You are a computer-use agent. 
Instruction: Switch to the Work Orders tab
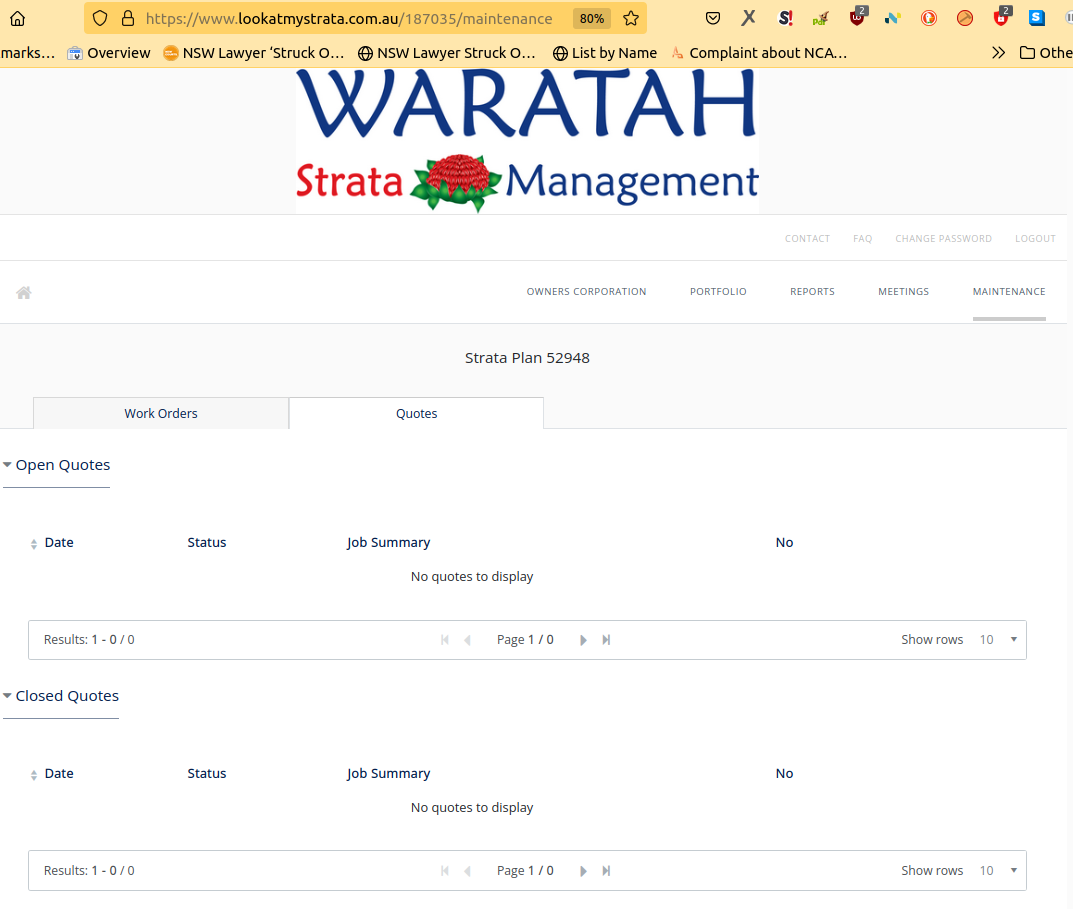[x=161, y=413]
